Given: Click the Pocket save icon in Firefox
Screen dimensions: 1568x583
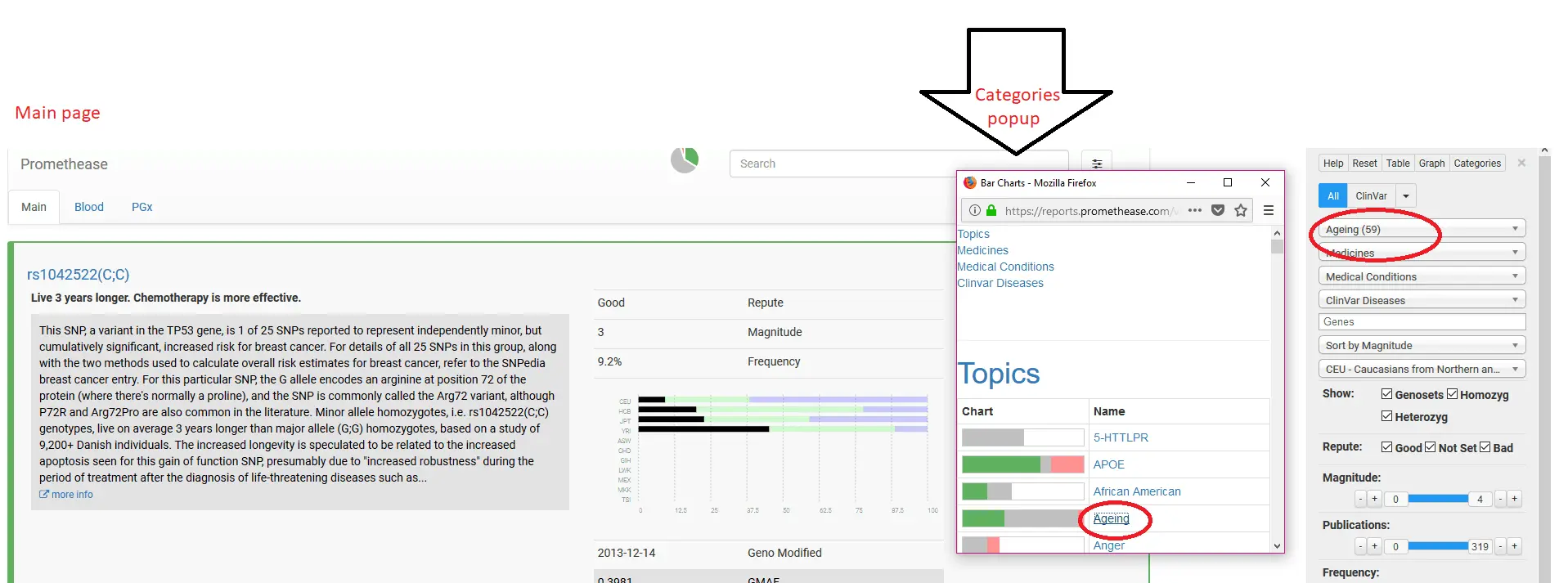Looking at the screenshot, I should pos(1218,210).
